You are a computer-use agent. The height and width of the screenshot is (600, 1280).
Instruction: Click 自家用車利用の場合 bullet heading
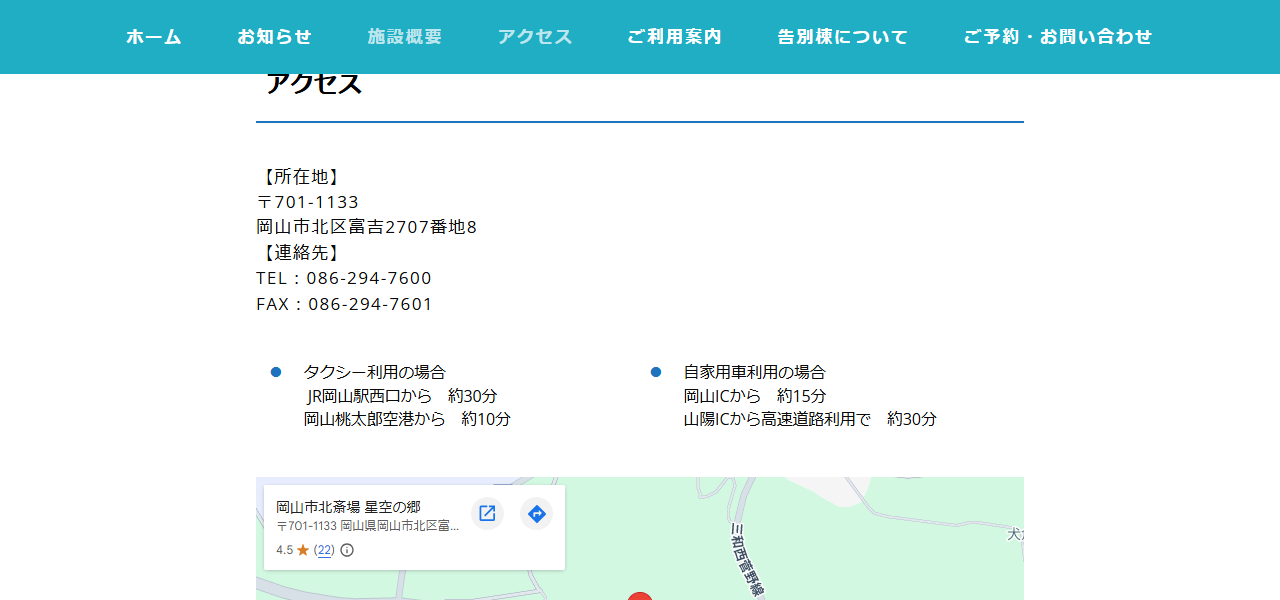(755, 372)
